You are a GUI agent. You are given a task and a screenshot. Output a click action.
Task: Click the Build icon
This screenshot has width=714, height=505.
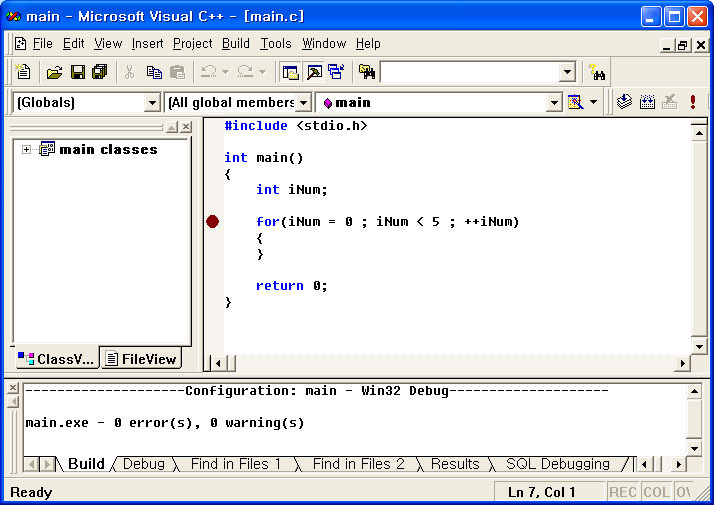click(647, 102)
